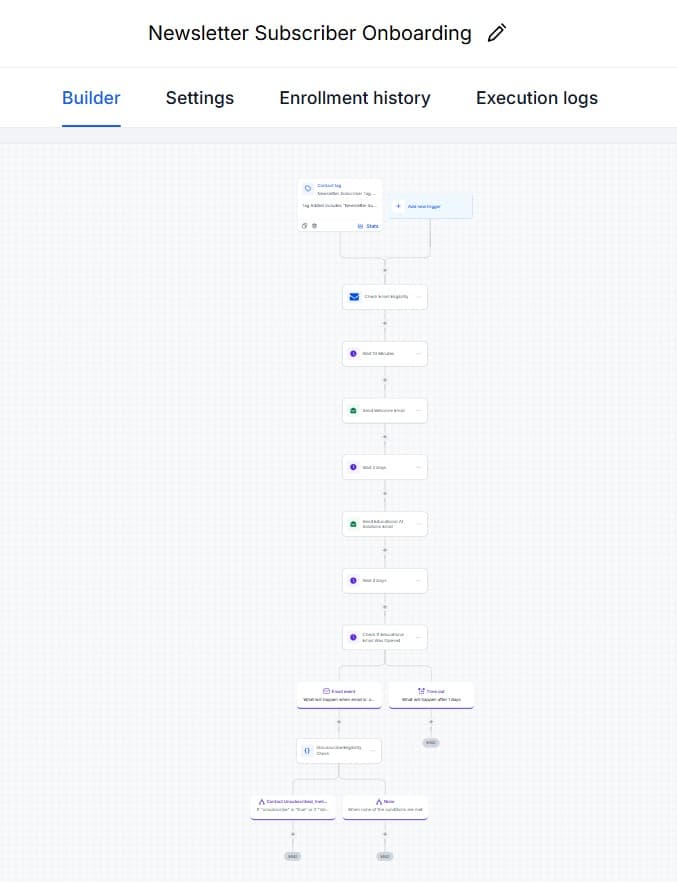Viewport: 677px width, 882px height.
Task: Open options on the first Wait 2 Days step
Action: point(418,467)
